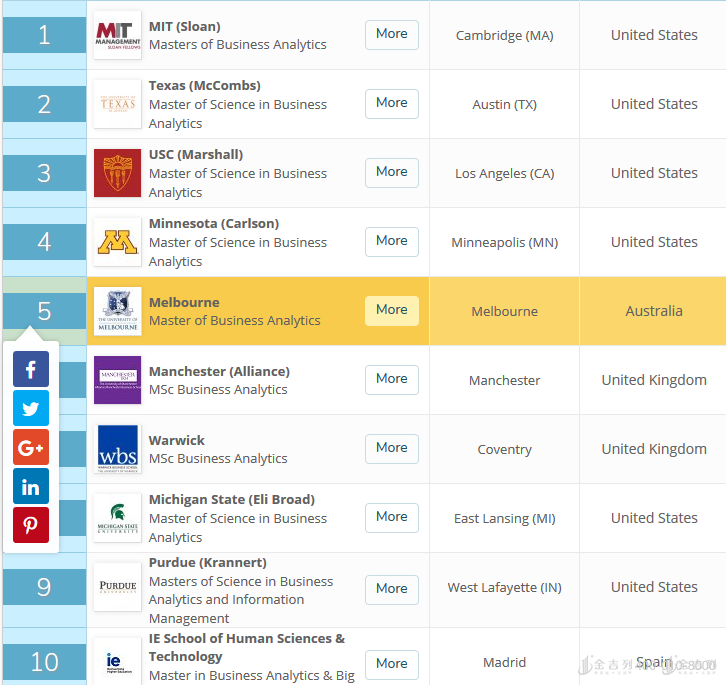
Task: Select Los Angeles (CA) city cell
Action: tap(504, 173)
